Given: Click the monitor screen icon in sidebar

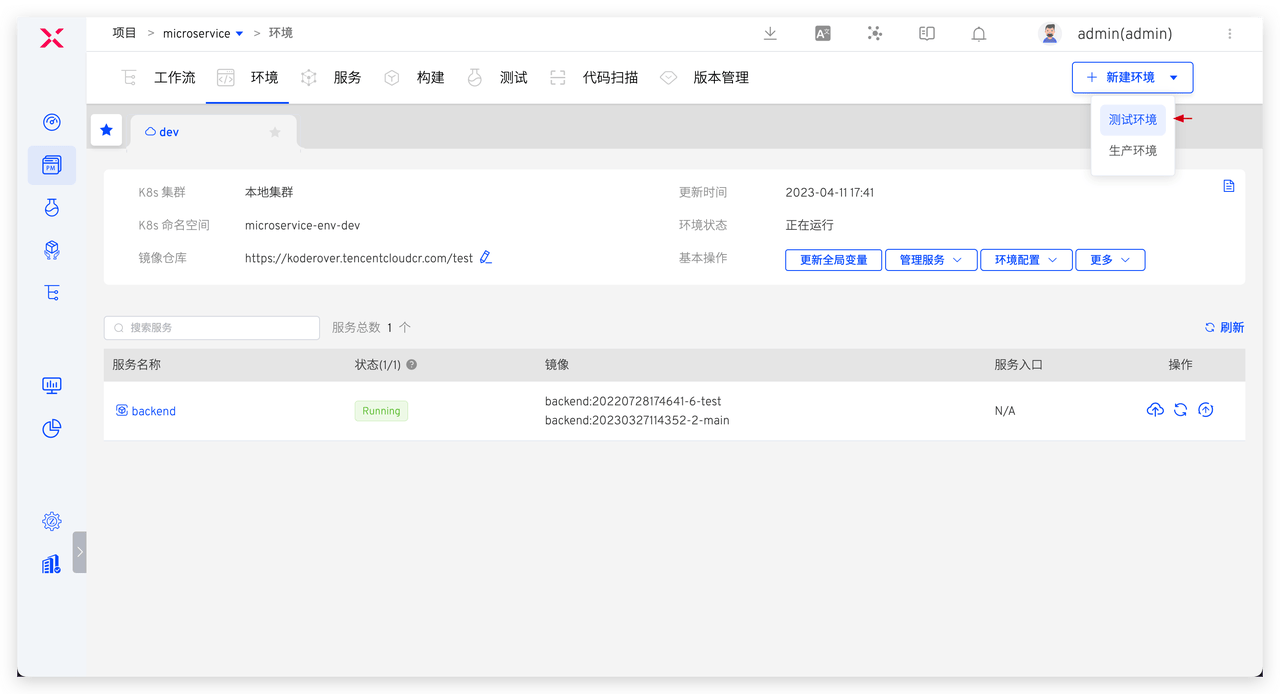Looking at the screenshot, I should [51, 385].
